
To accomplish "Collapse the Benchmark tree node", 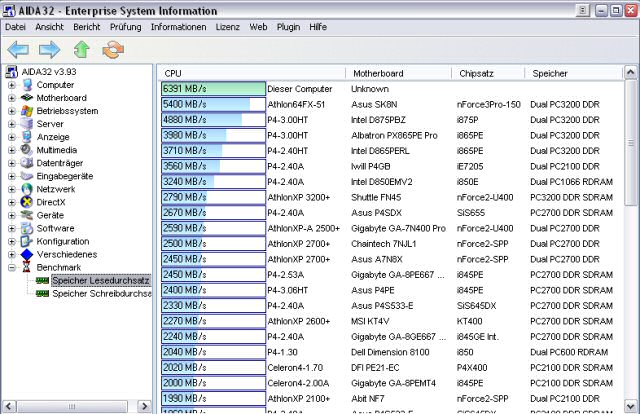I will coord(12,268).
